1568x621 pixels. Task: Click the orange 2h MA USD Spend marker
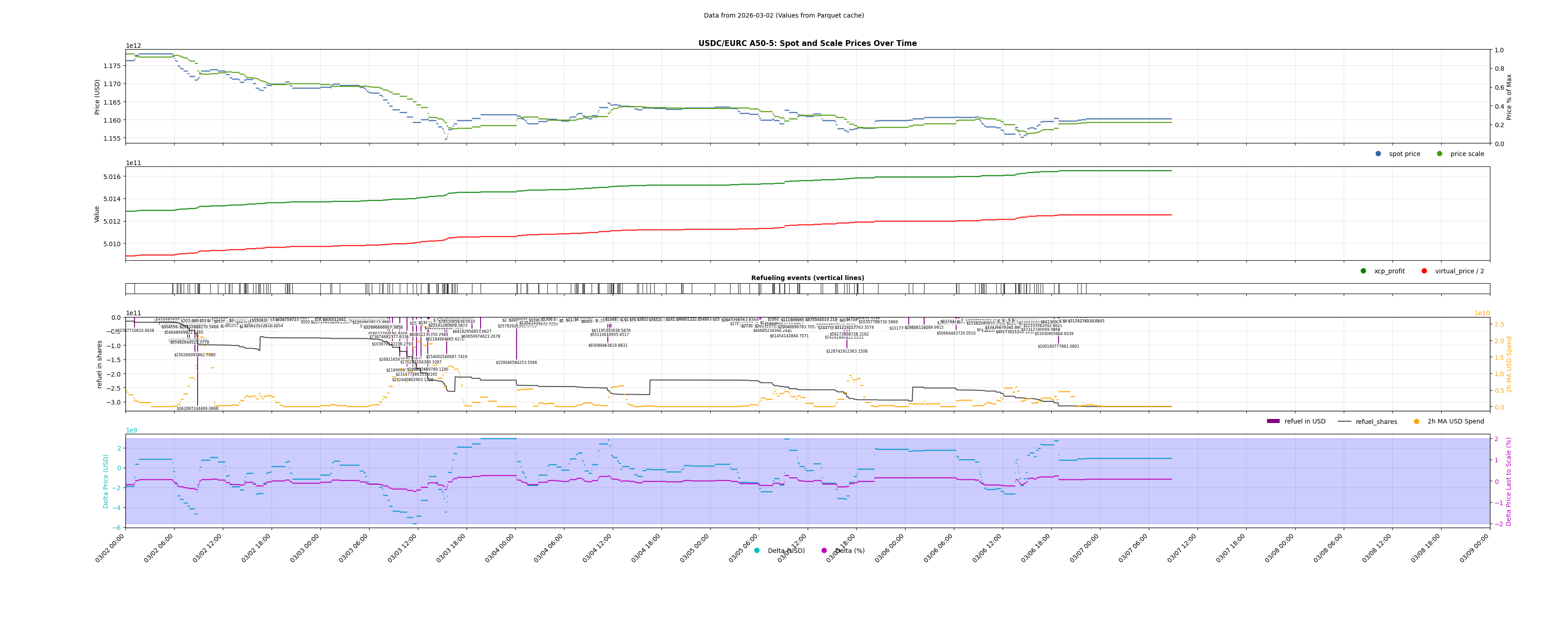[1416, 422]
